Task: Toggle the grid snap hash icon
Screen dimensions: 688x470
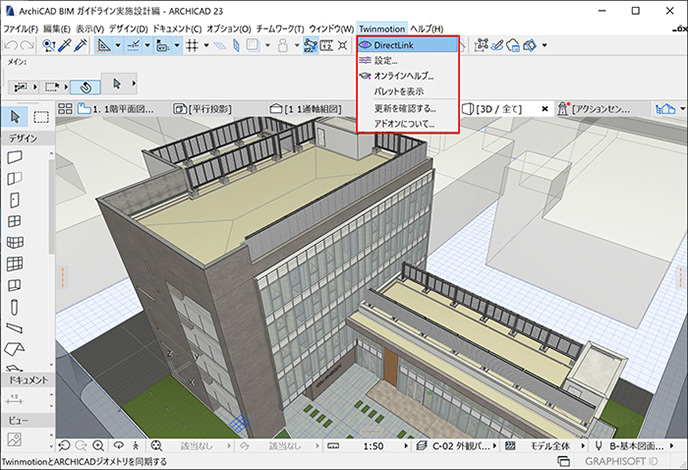Action: click(192, 45)
